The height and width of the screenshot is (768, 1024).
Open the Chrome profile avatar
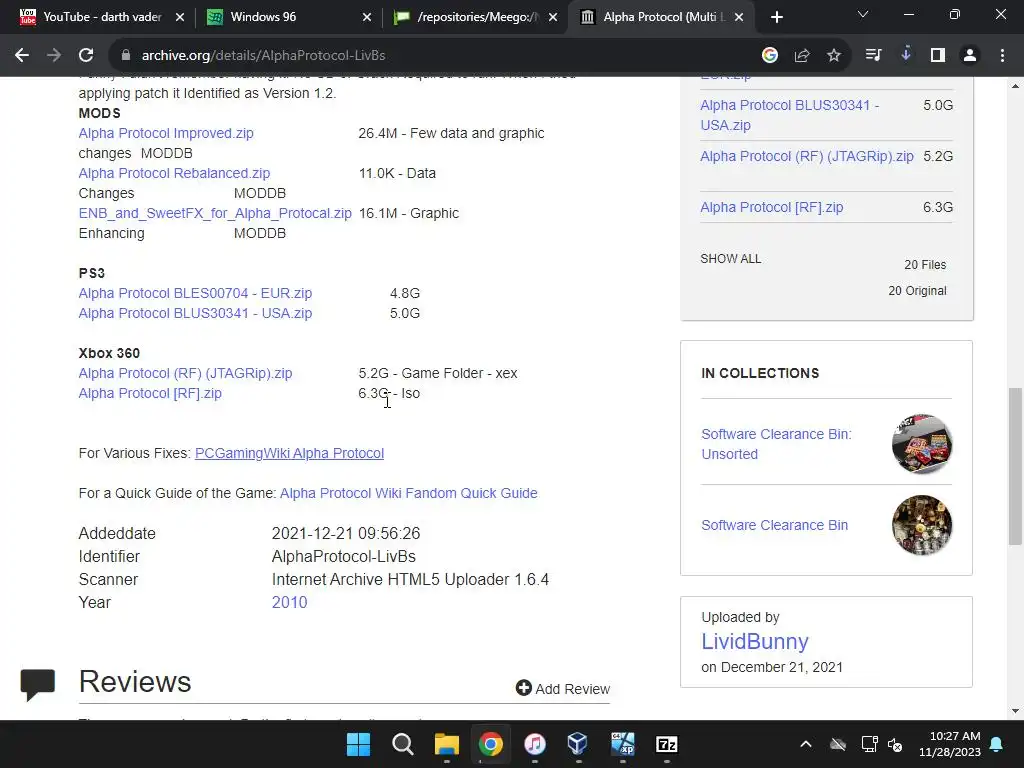coord(970,56)
